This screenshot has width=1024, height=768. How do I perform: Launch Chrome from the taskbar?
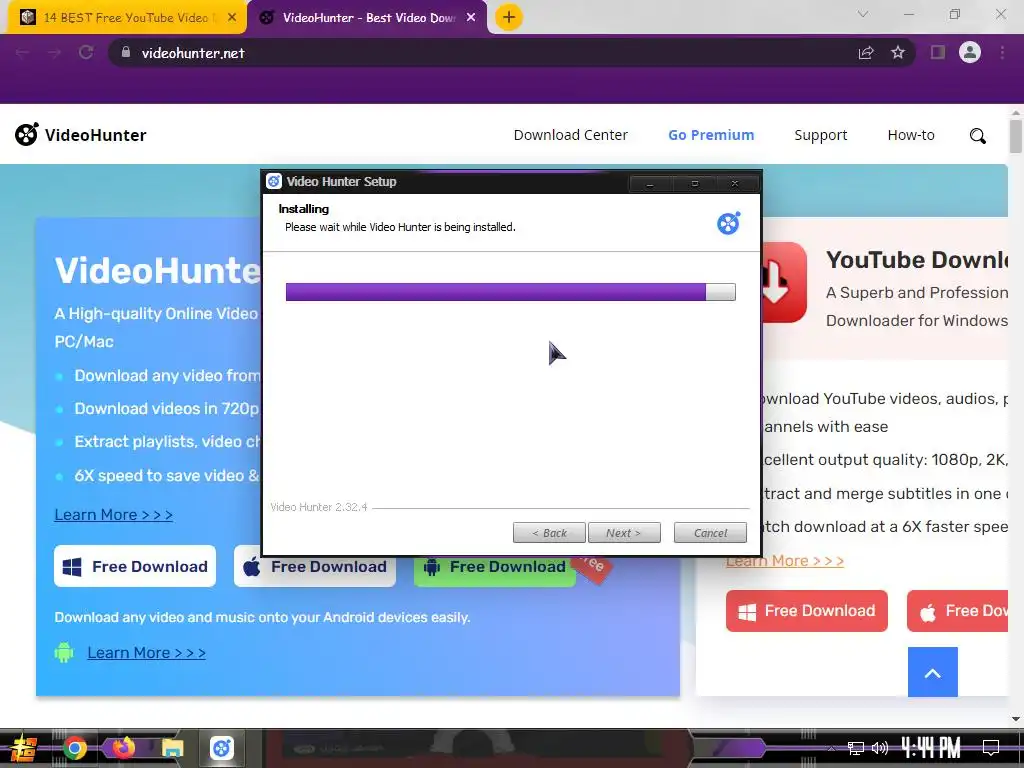(x=75, y=748)
